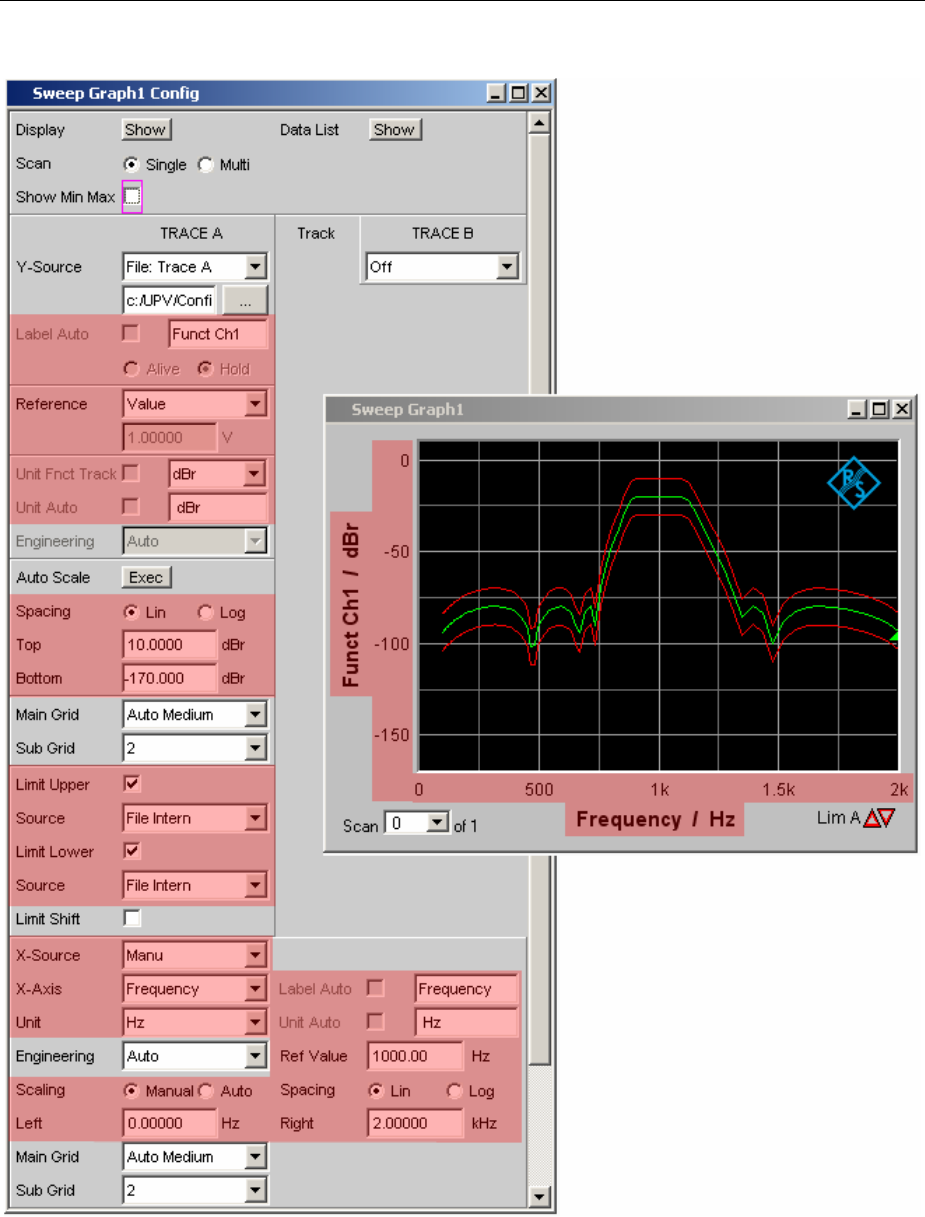Click the Display Show button

[146, 130]
